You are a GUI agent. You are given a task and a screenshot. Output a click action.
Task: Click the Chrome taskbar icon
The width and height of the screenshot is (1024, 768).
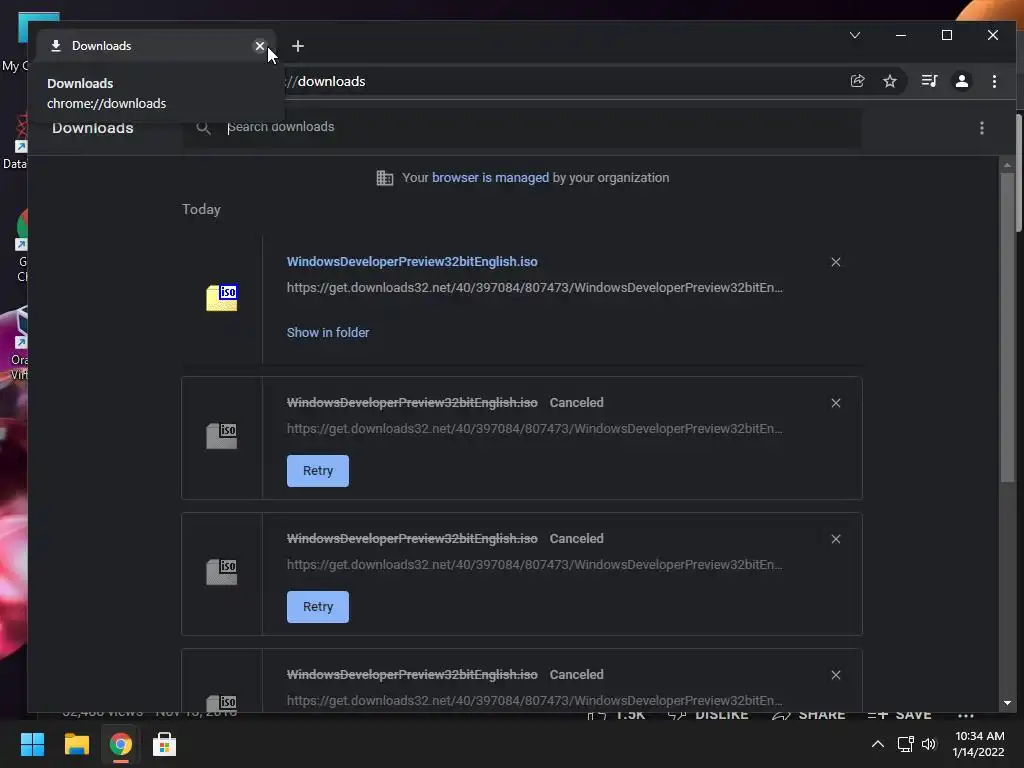click(x=120, y=744)
